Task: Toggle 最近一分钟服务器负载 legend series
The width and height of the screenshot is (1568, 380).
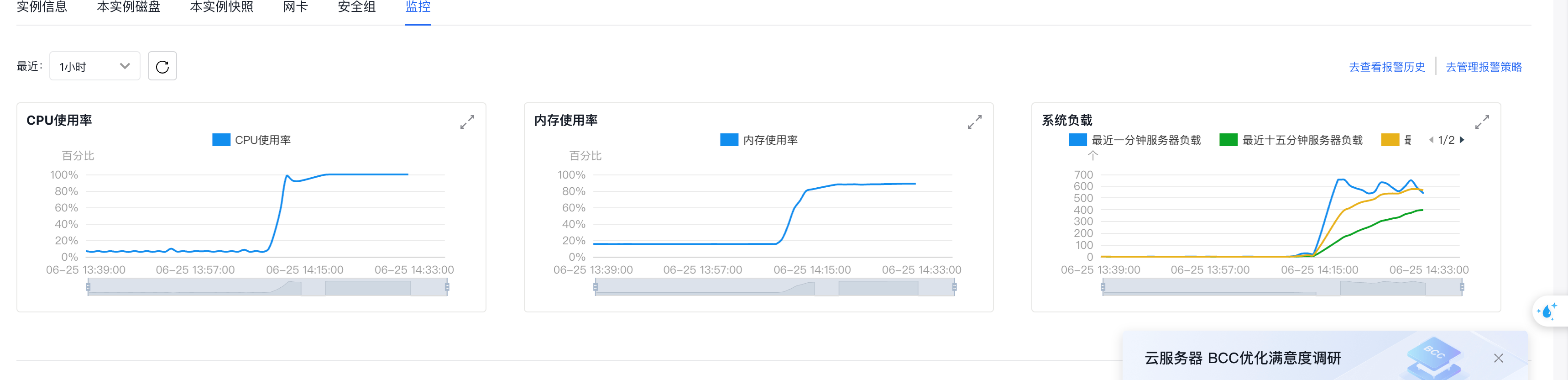Action: (1134, 140)
